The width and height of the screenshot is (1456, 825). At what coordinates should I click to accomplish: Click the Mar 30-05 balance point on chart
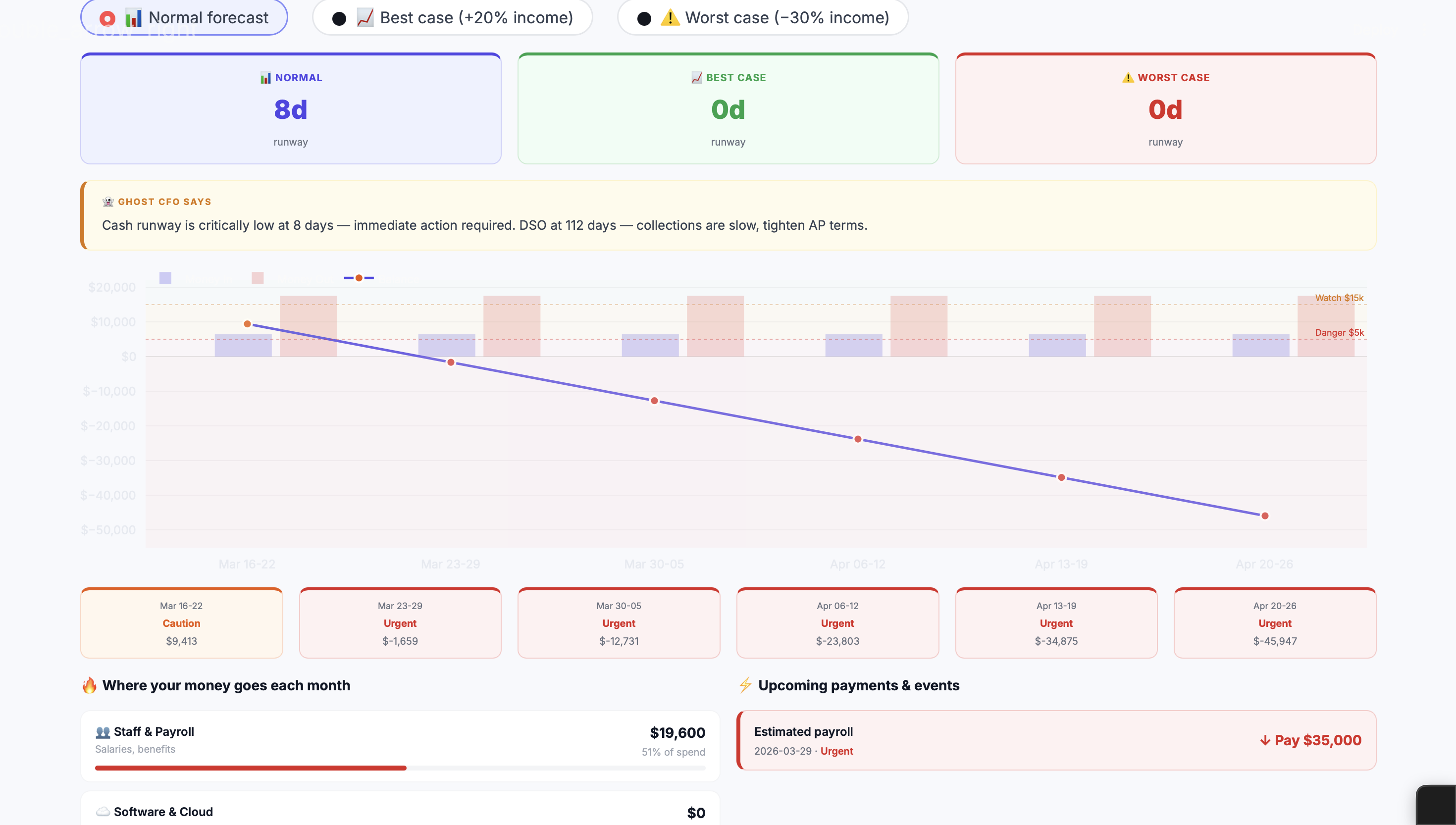tap(654, 401)
